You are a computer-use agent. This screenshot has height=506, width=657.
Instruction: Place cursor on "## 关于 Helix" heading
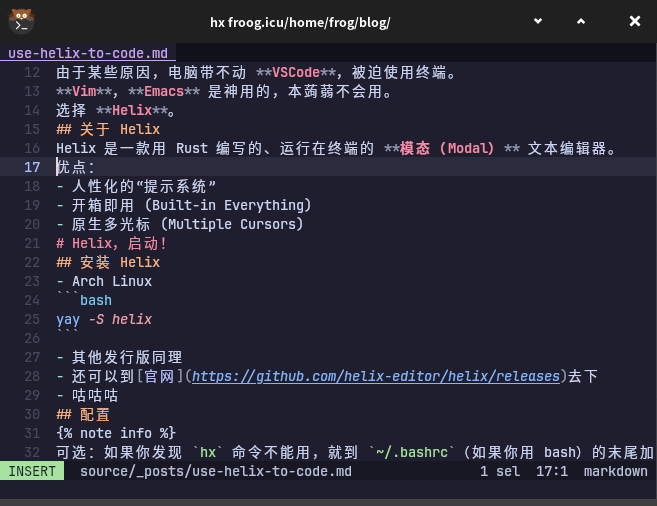click(108, 129)
